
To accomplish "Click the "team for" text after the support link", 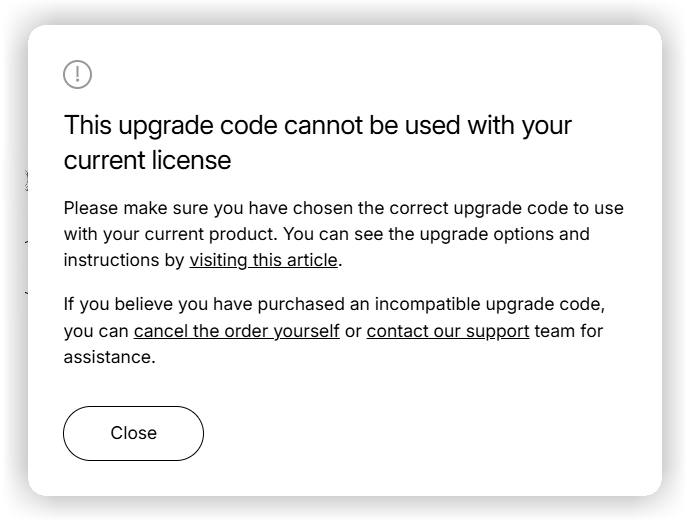I will pyautogui.click(x=569, y=331).
